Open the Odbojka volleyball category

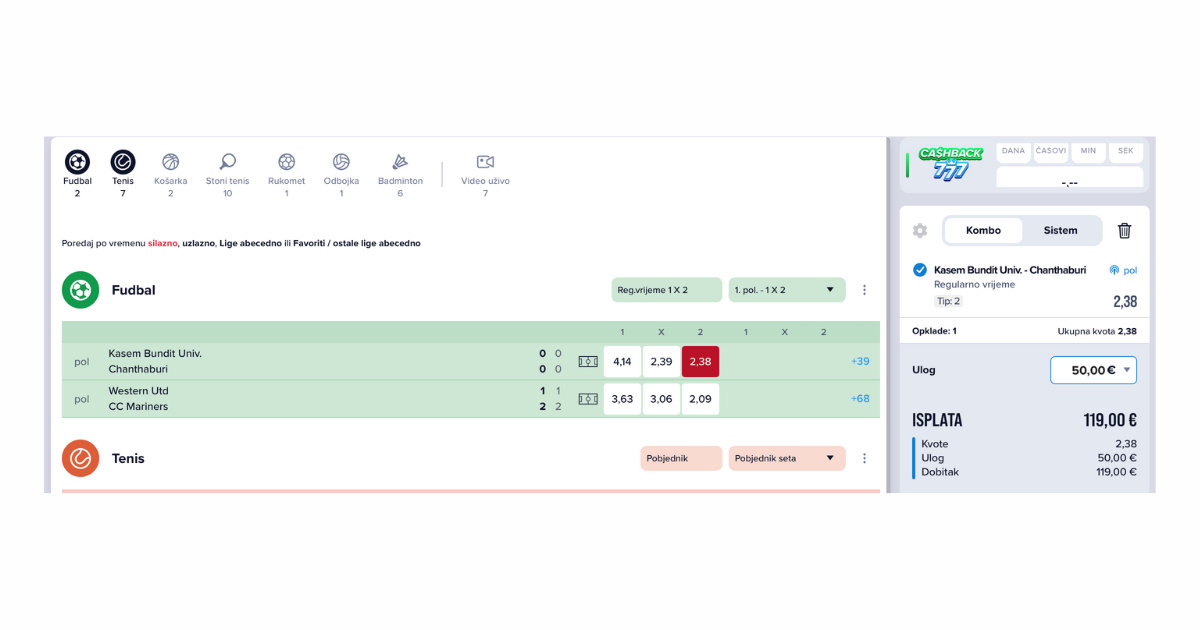[x=341, y=163]
